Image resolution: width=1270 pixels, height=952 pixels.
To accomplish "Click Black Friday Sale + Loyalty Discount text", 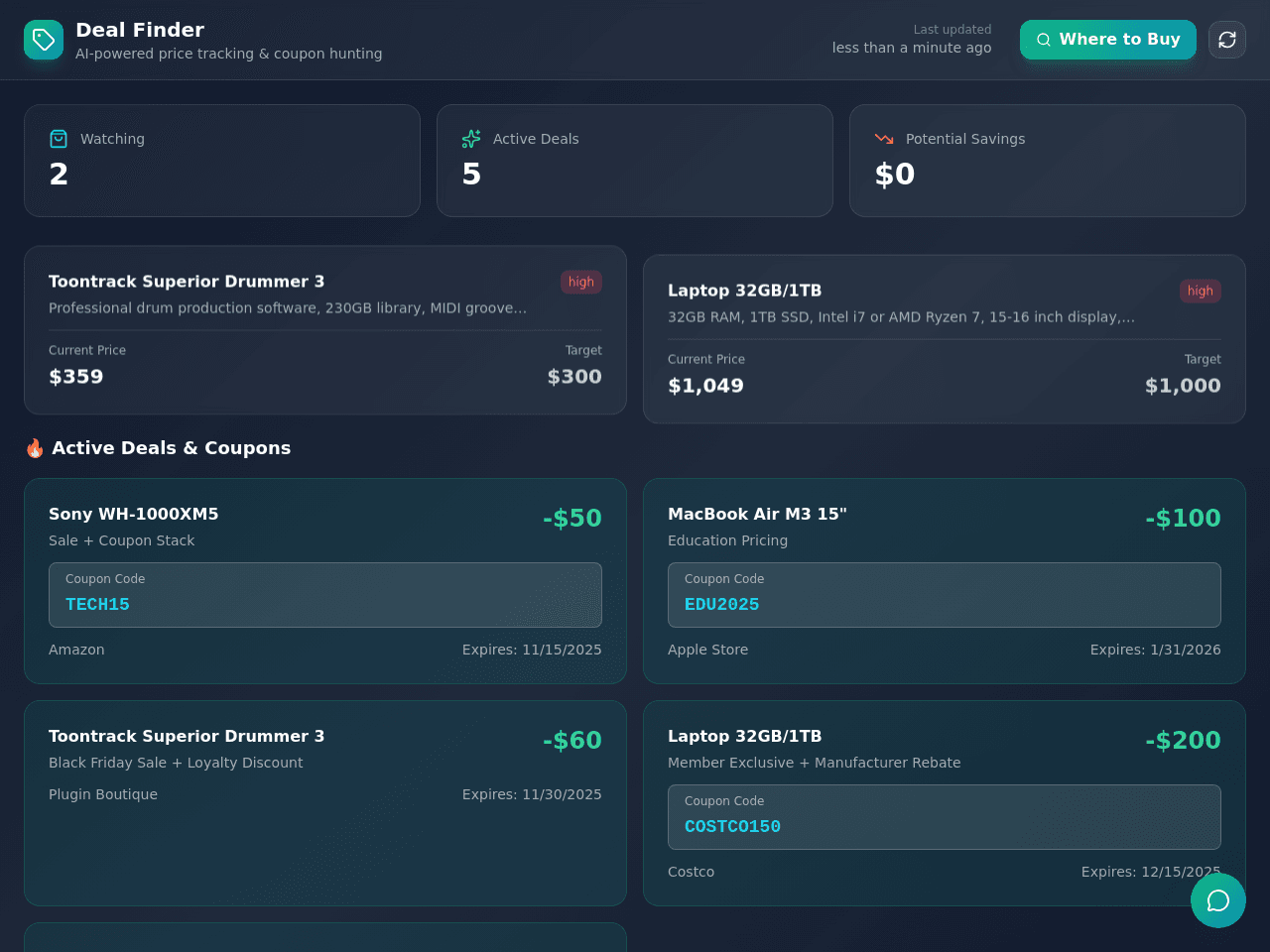I will 176,763.
